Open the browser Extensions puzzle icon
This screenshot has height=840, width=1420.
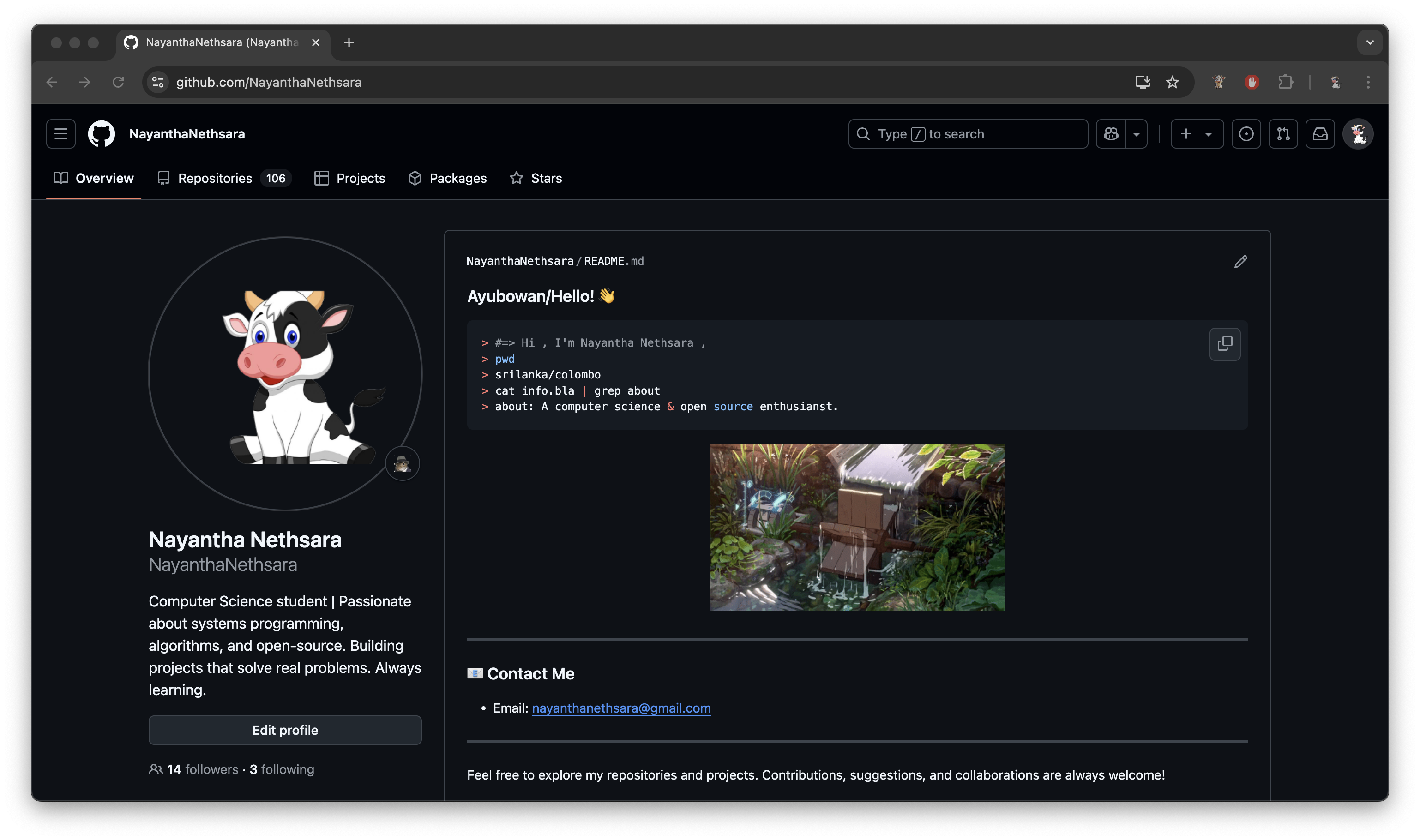(x=1285, y=82)
